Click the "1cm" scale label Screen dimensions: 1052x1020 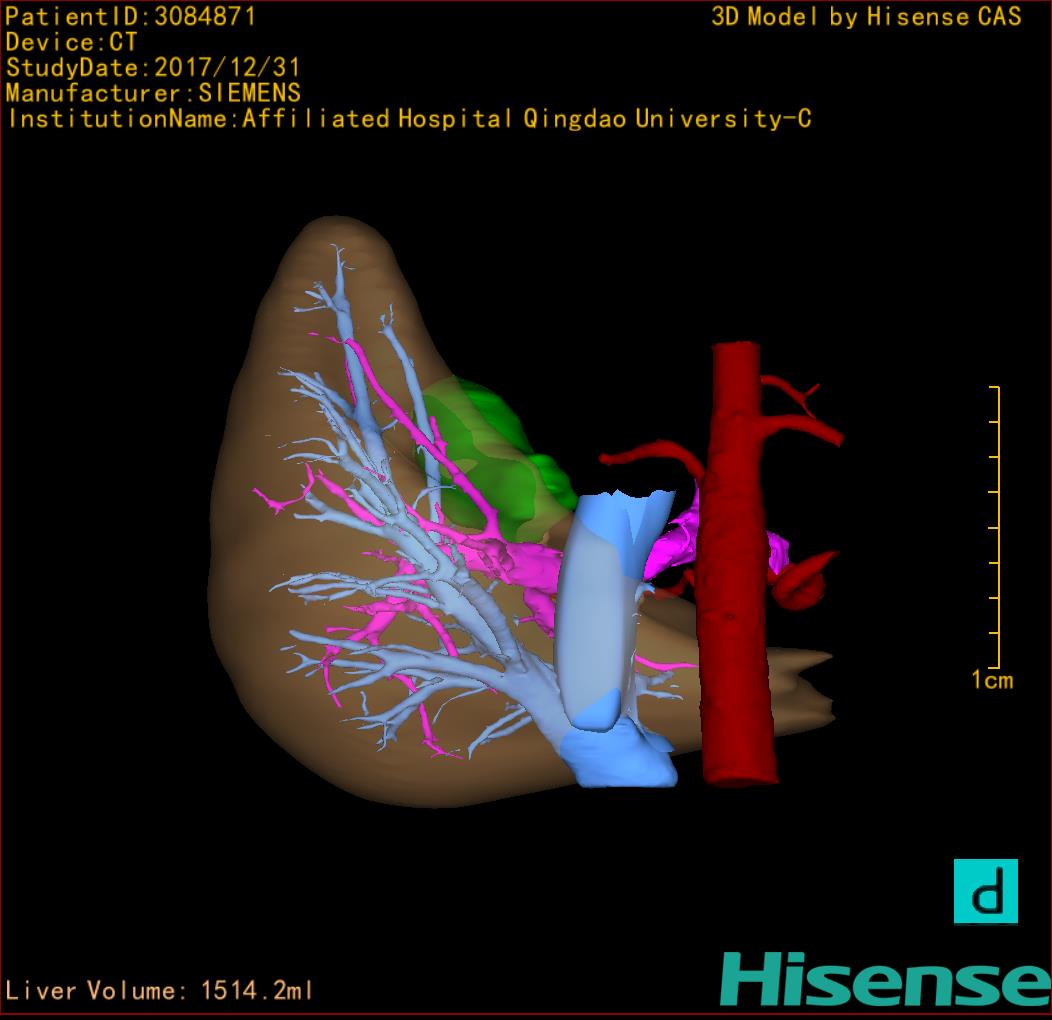[x=991, y=681]
